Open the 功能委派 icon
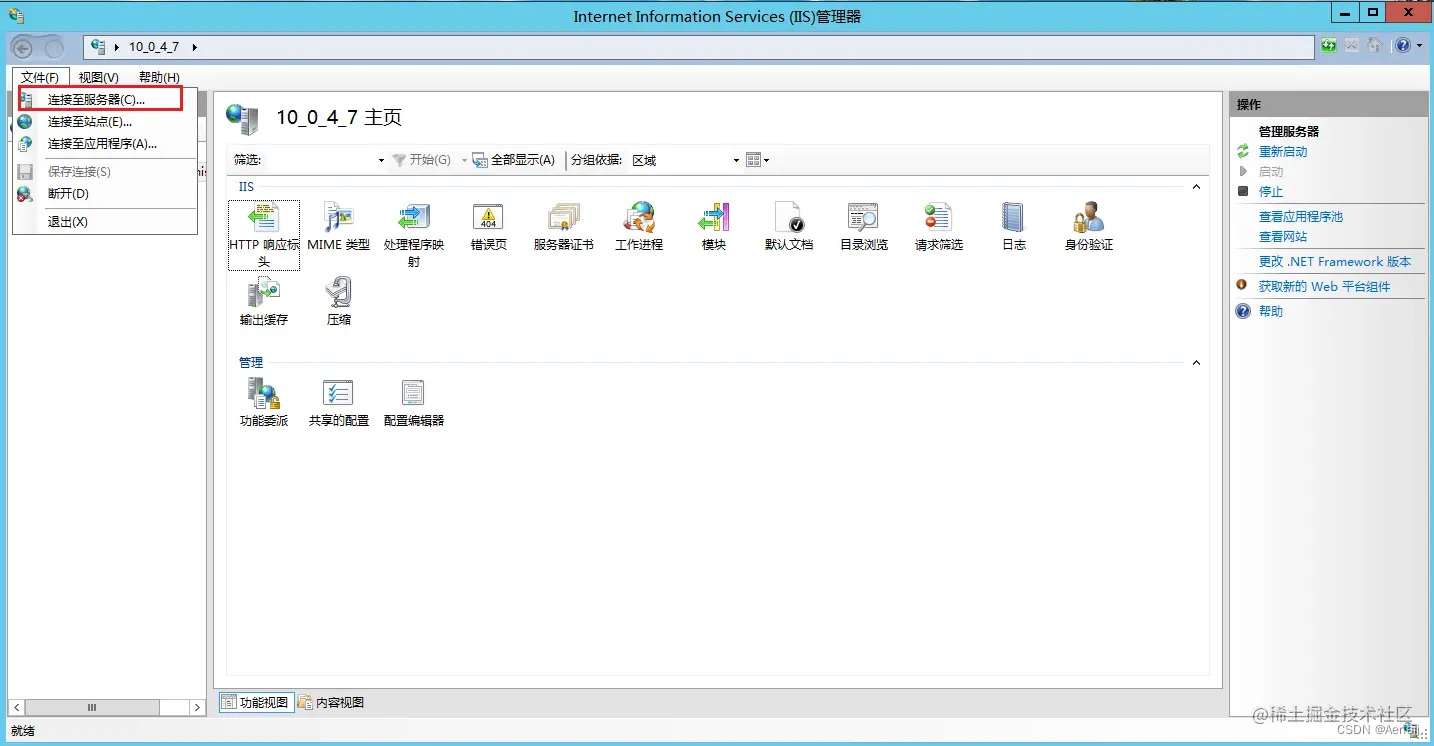 point(264,393)
